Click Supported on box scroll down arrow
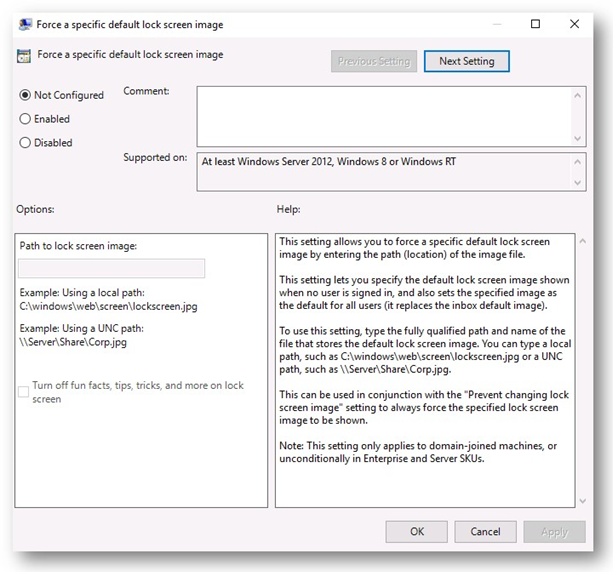 (x=579, y=182)
